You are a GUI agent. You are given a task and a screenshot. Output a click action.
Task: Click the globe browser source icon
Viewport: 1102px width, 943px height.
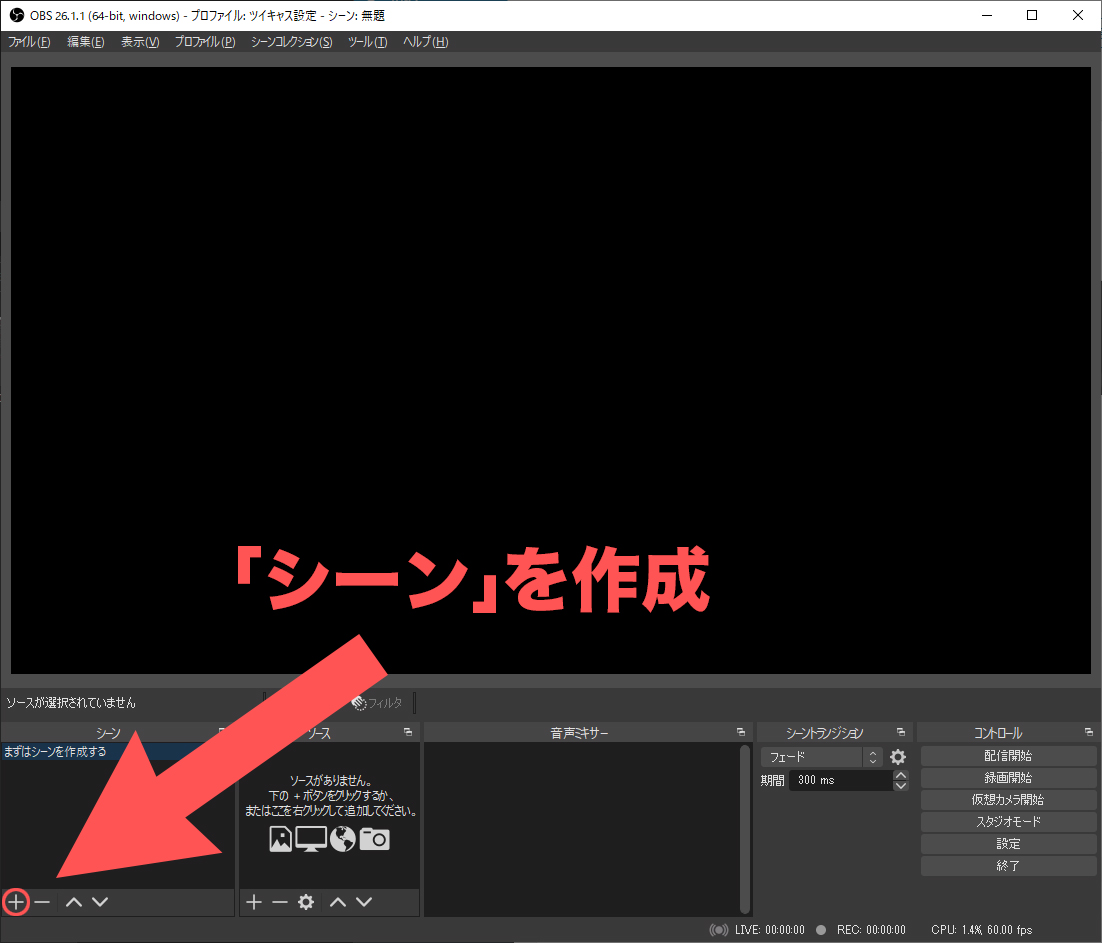tap(342, 839)
